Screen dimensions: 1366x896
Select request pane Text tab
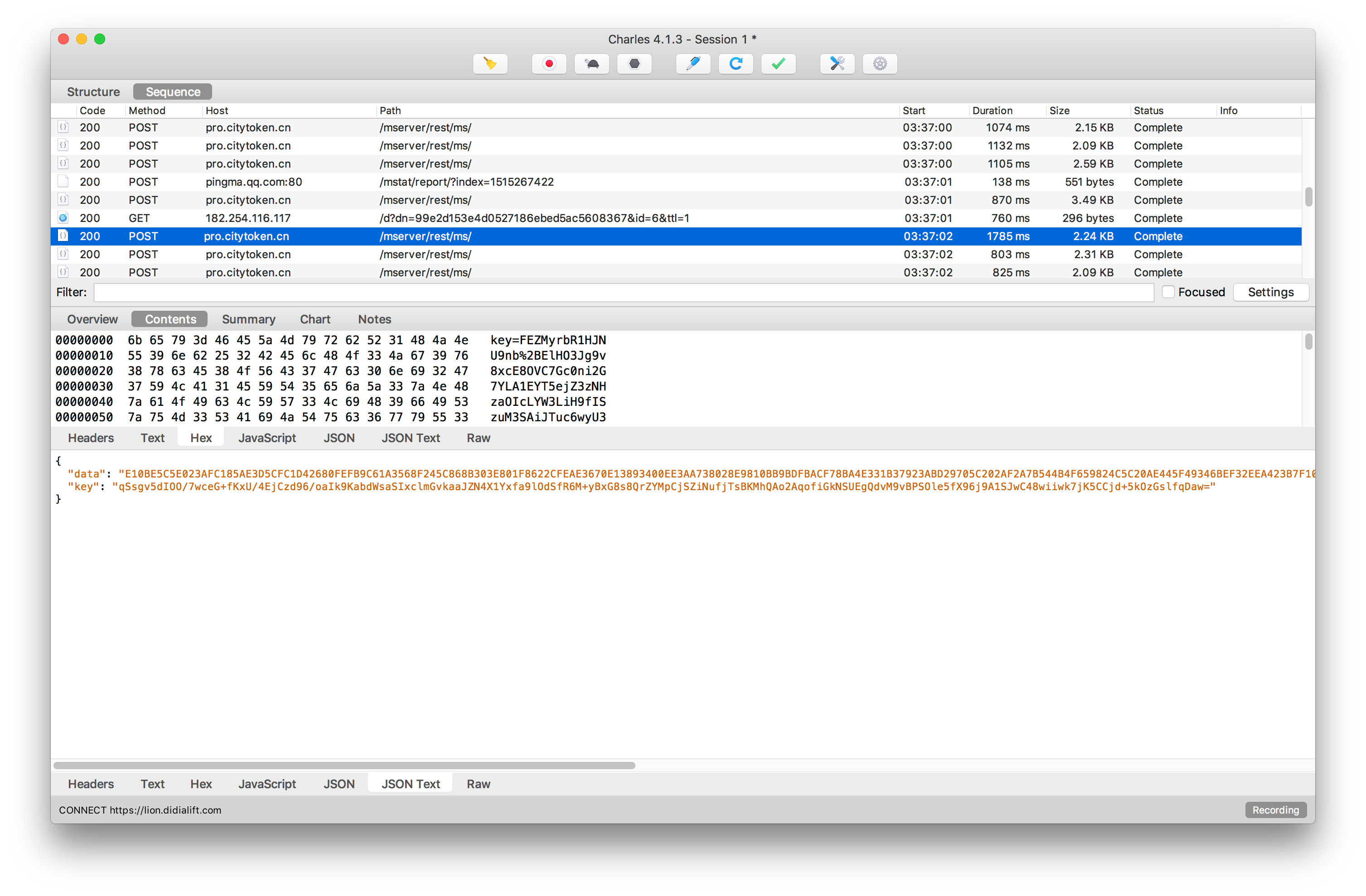[x=153, y=438]
